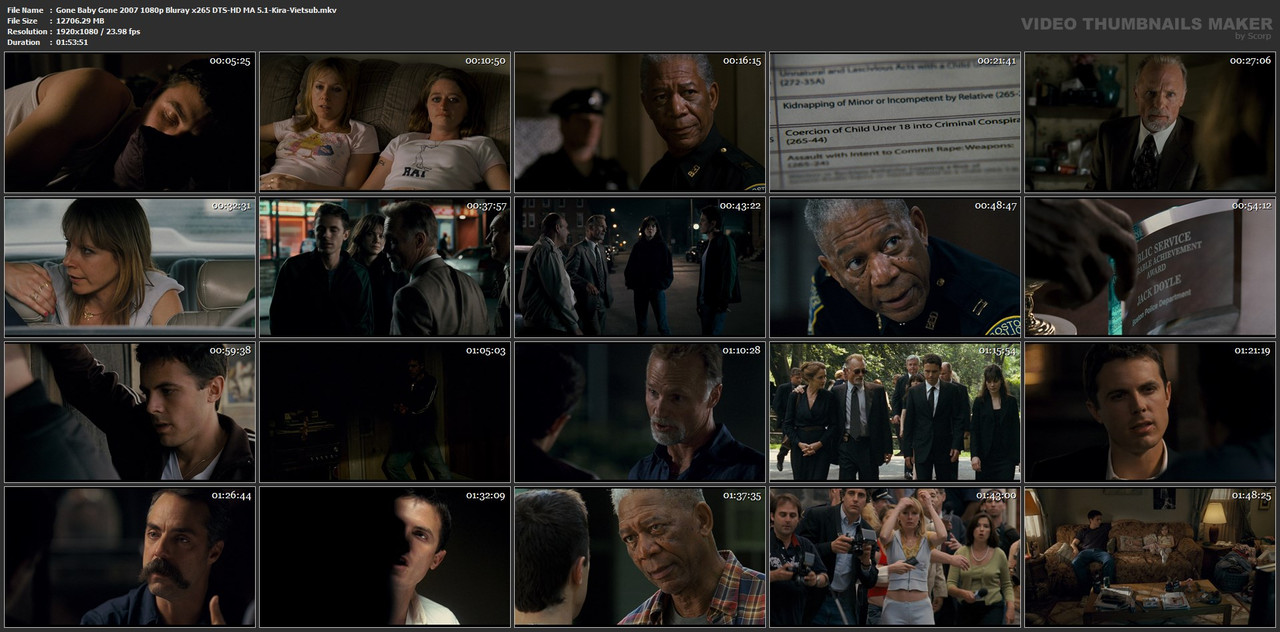Select the file size value 12706.29 MB
This screenshot has height=632, width=1280.
coord(80,21)
